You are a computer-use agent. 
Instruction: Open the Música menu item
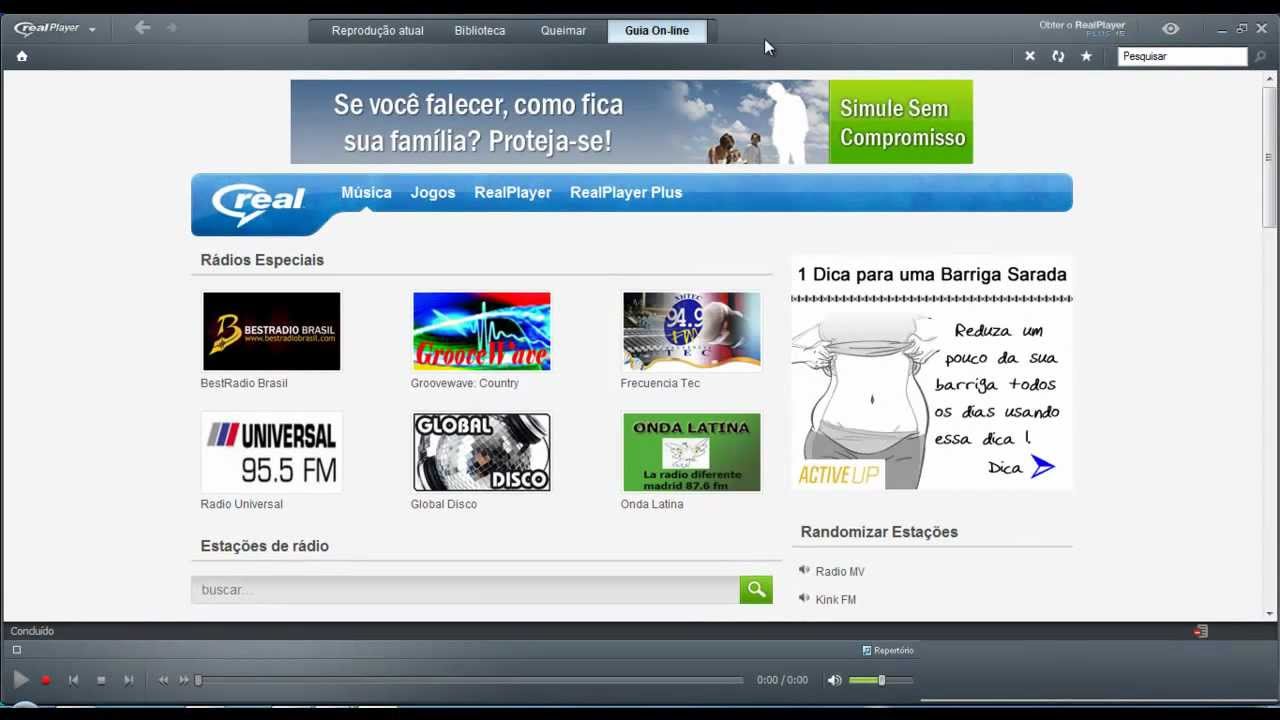(x=366, y=192)
